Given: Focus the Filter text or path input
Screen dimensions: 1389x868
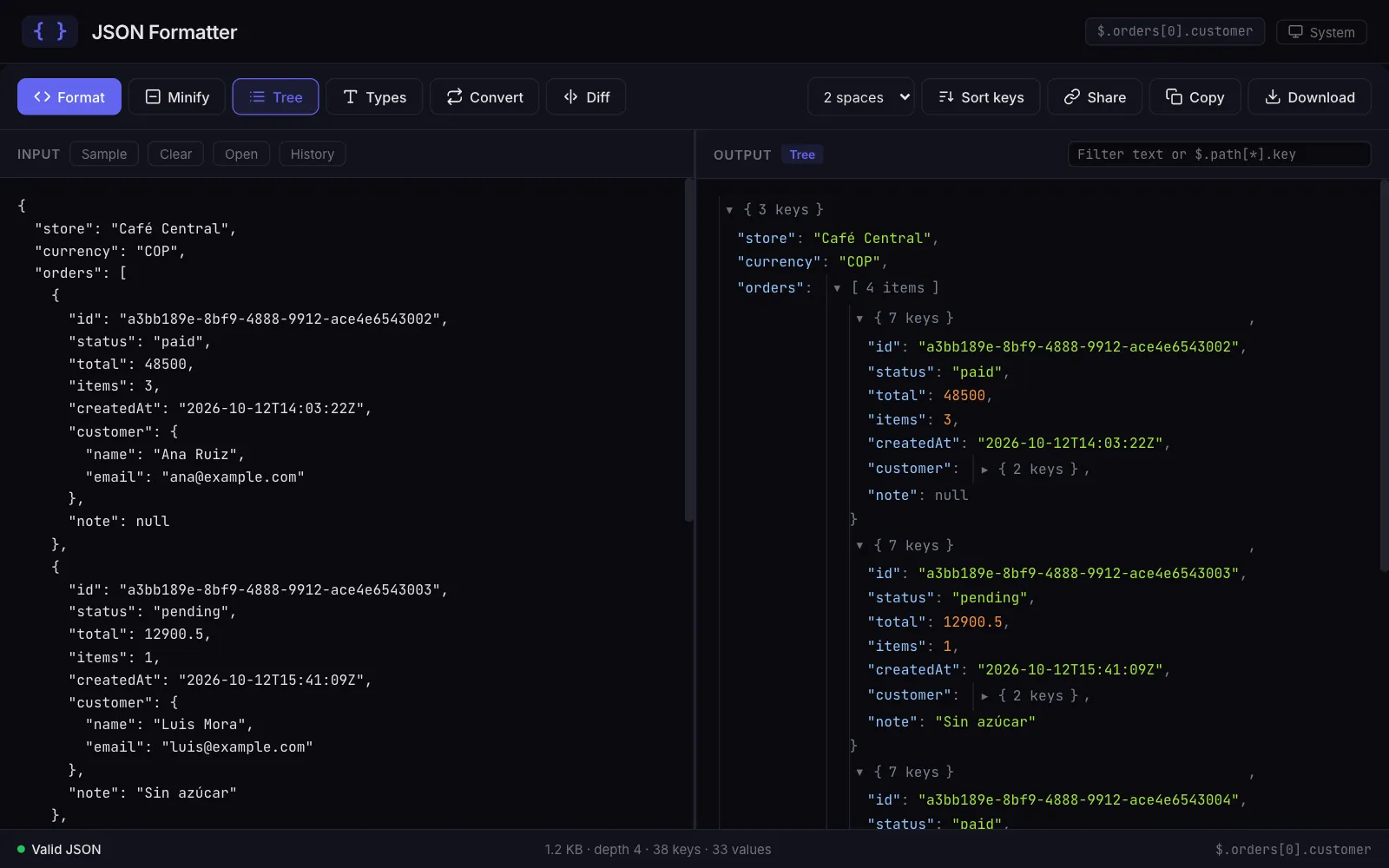Looking at the screenshot, I should point(1219,155).
